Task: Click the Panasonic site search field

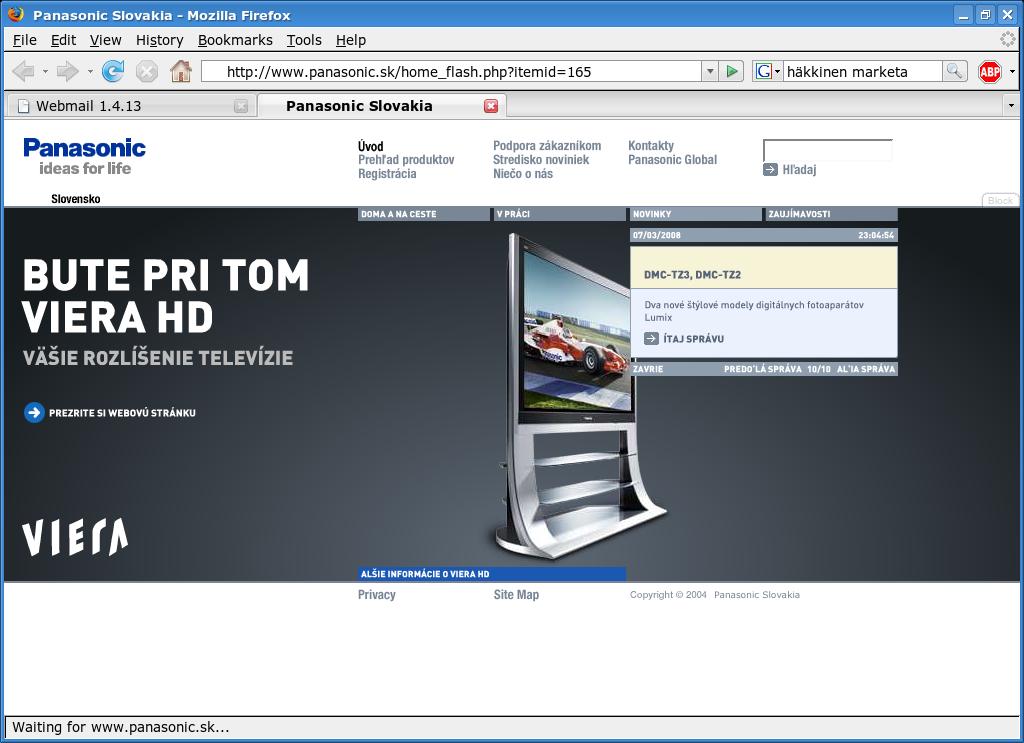Action: coord(827,151)
